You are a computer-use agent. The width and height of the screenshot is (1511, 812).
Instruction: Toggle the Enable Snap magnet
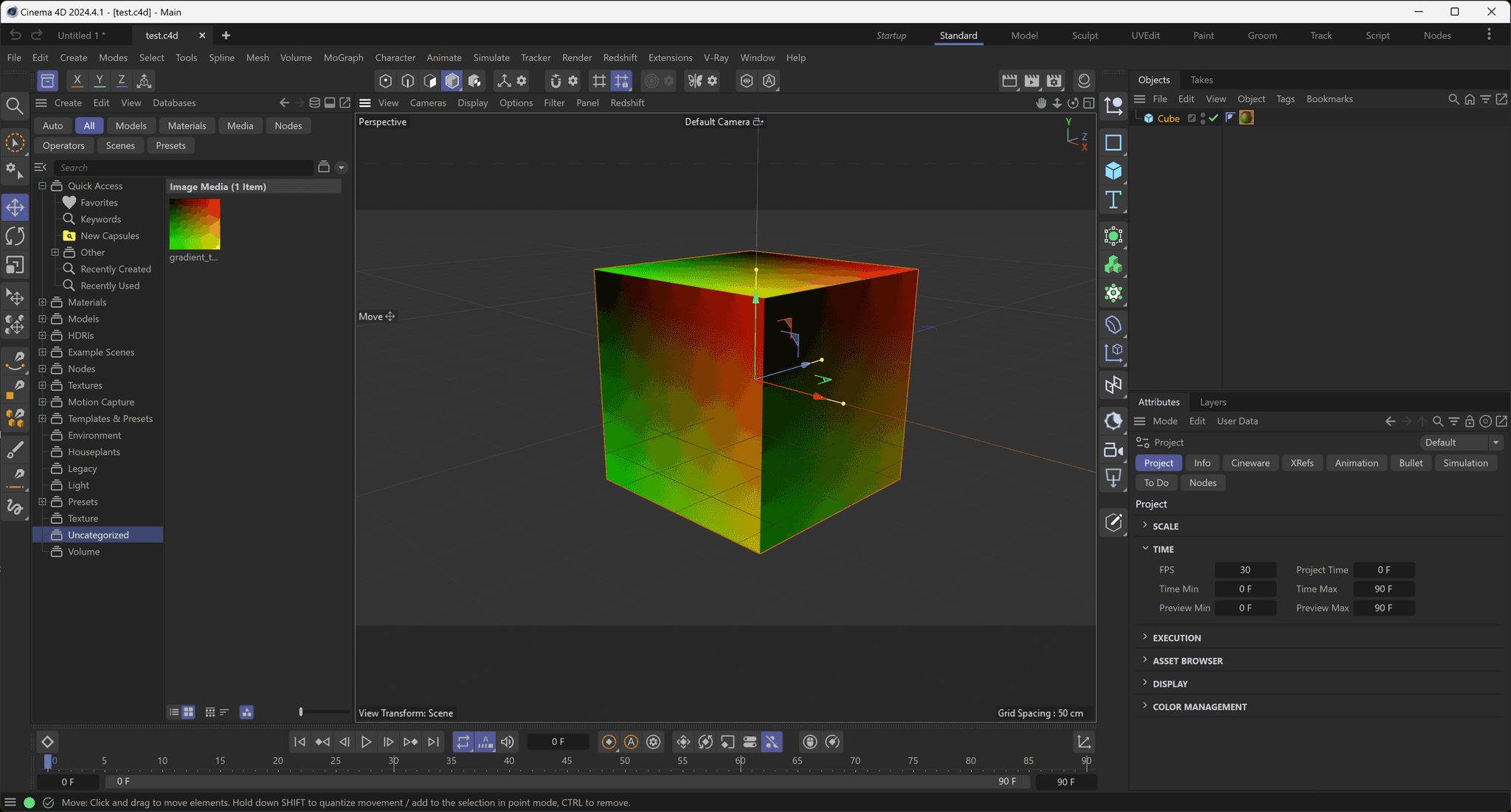coord(556,80)
